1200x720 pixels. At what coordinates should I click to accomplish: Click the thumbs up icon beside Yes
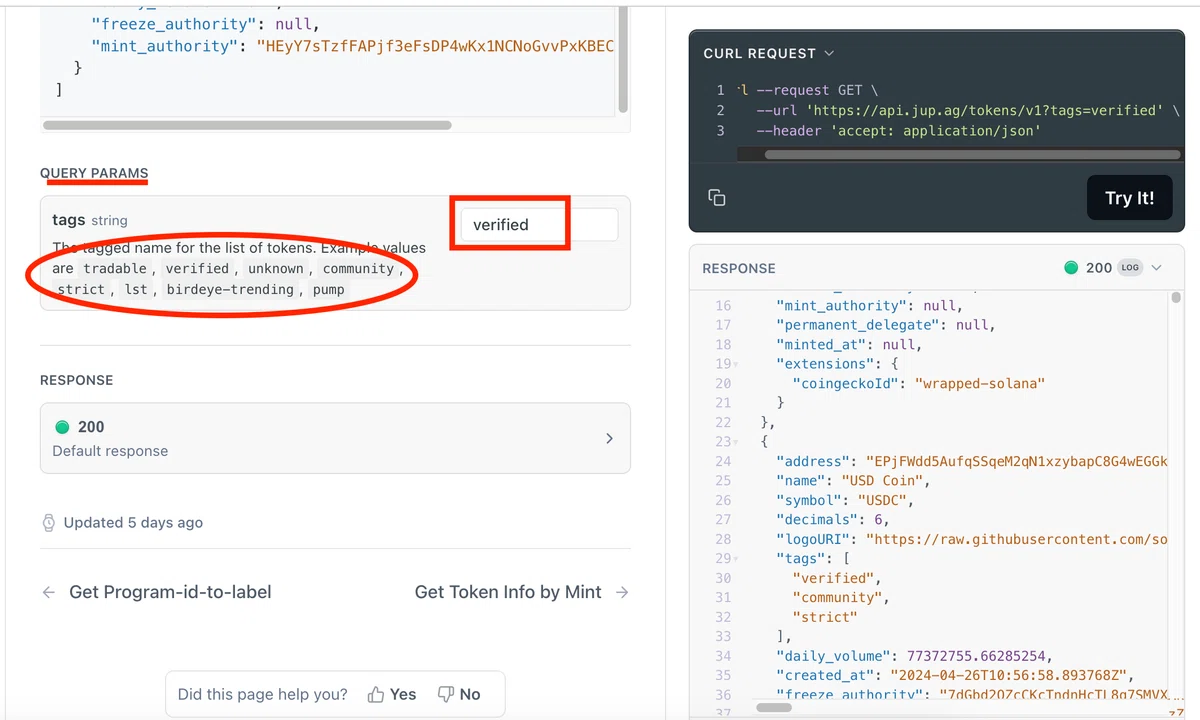pos(376,694)
